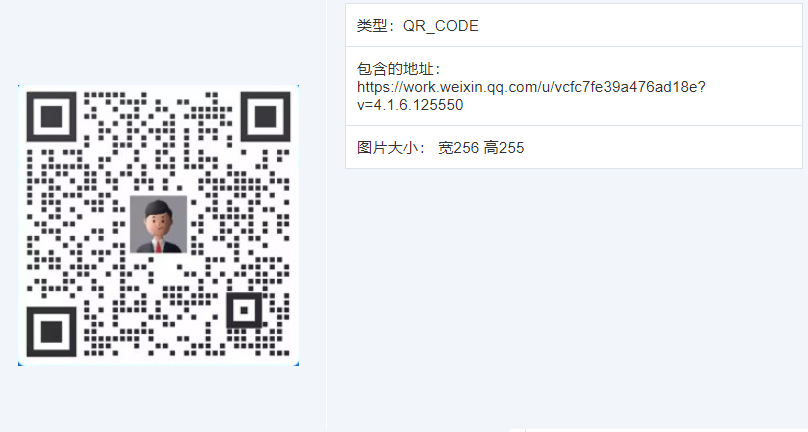Screen dimensions: 808x432
Task: Click the avatar picture inside the QR code
Action: click(x=158, y=224)
